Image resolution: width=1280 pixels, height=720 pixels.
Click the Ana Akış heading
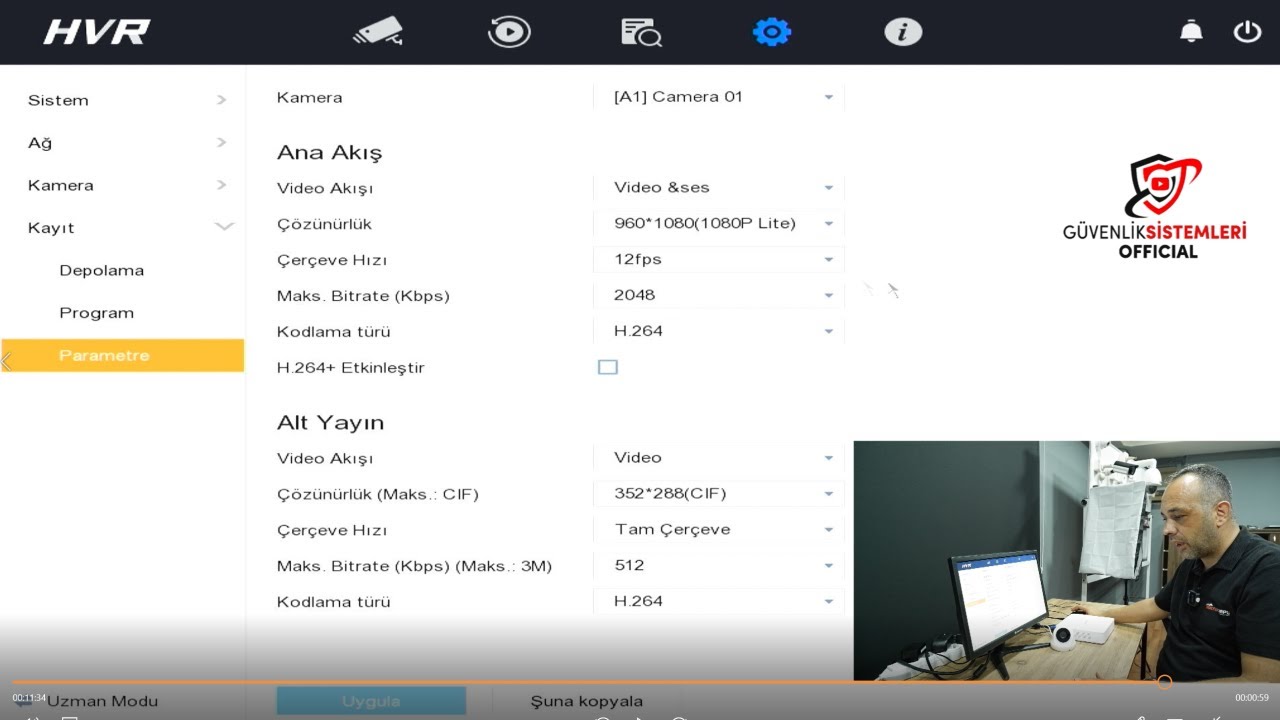click(329, 153)
